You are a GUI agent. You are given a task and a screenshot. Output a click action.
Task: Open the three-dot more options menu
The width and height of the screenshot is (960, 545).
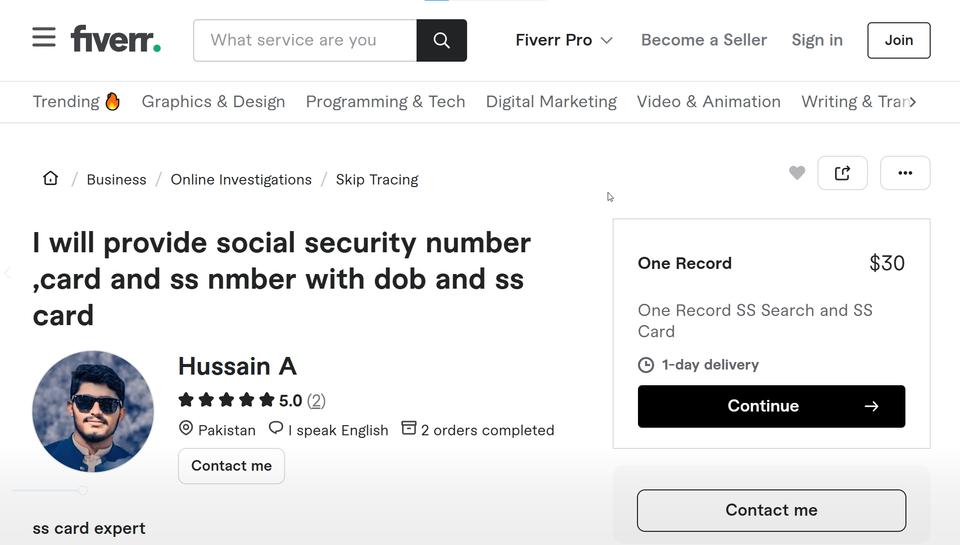tap(905, 173)
